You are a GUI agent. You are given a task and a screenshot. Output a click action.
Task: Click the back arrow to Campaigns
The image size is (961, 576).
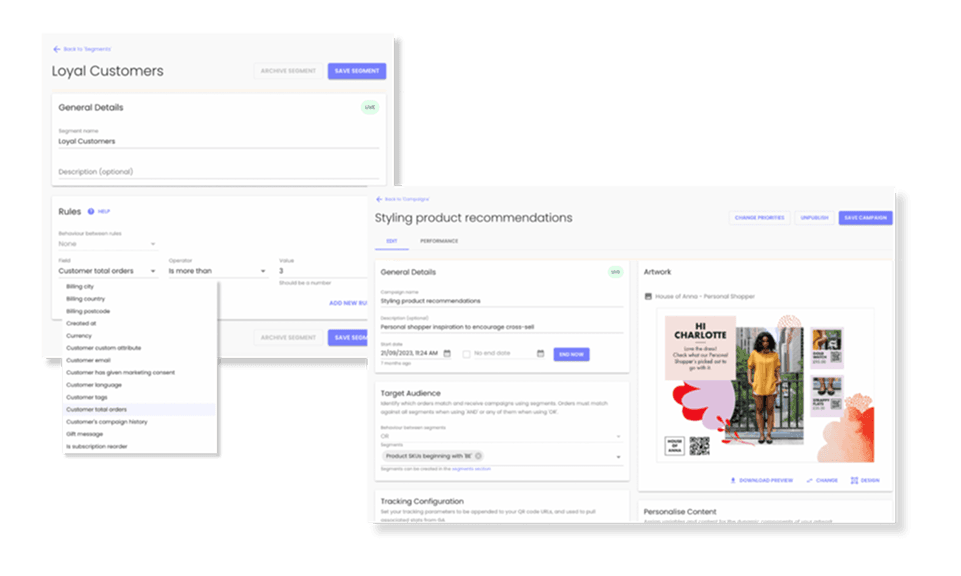pyautogui.click(x=379, y=199)
